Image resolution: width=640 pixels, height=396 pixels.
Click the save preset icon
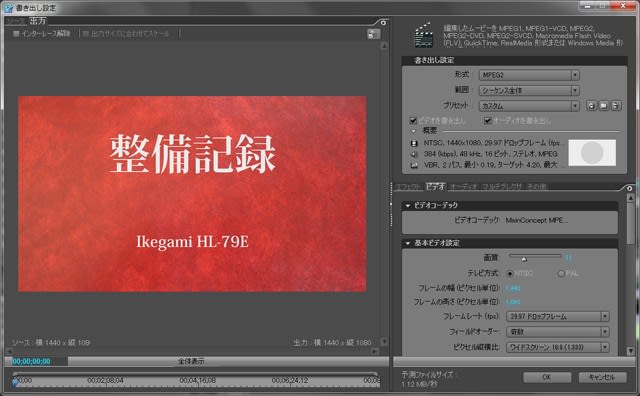591,106
